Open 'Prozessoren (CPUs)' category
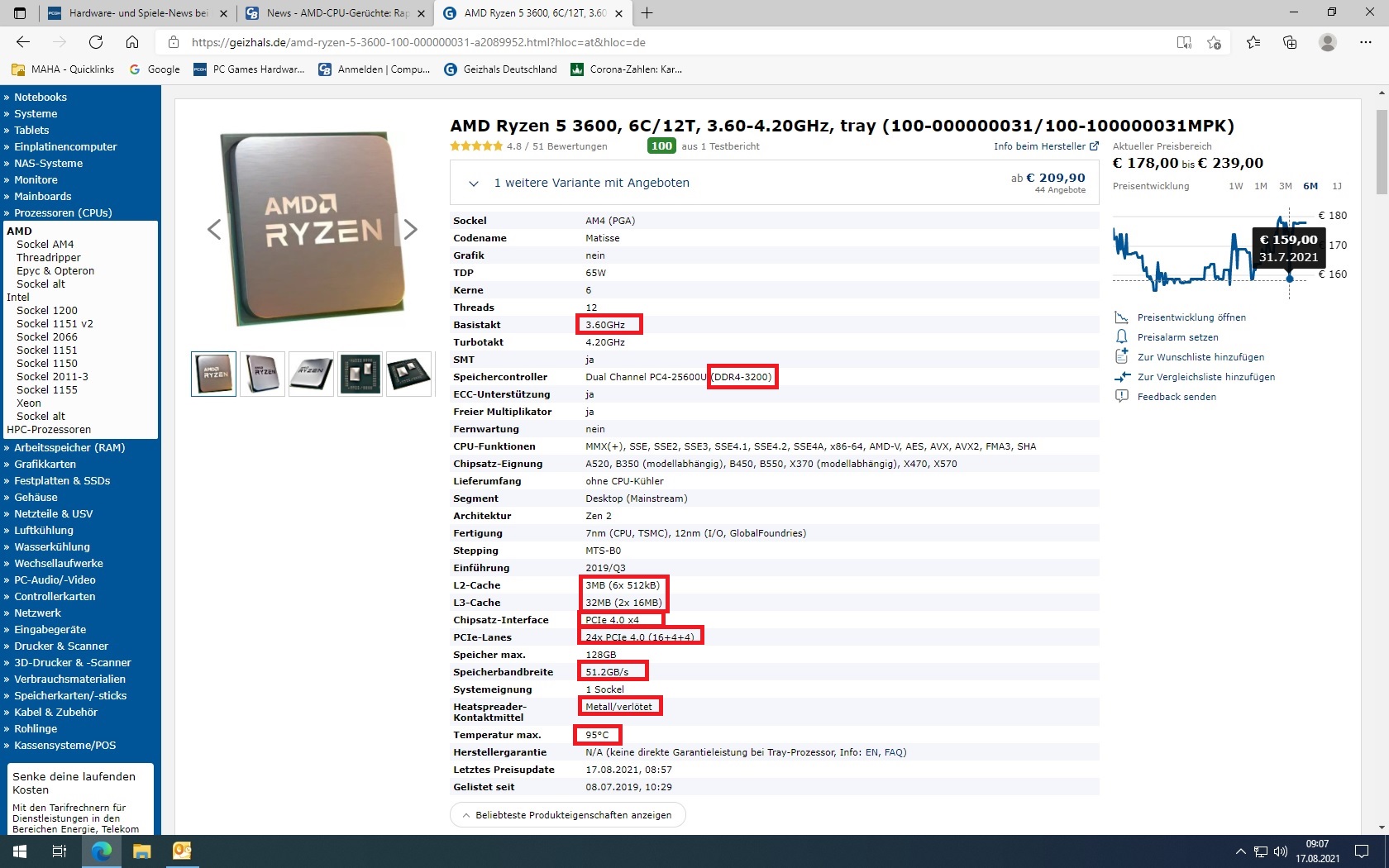The image size is (1389, 868). [x=62, y=212]
